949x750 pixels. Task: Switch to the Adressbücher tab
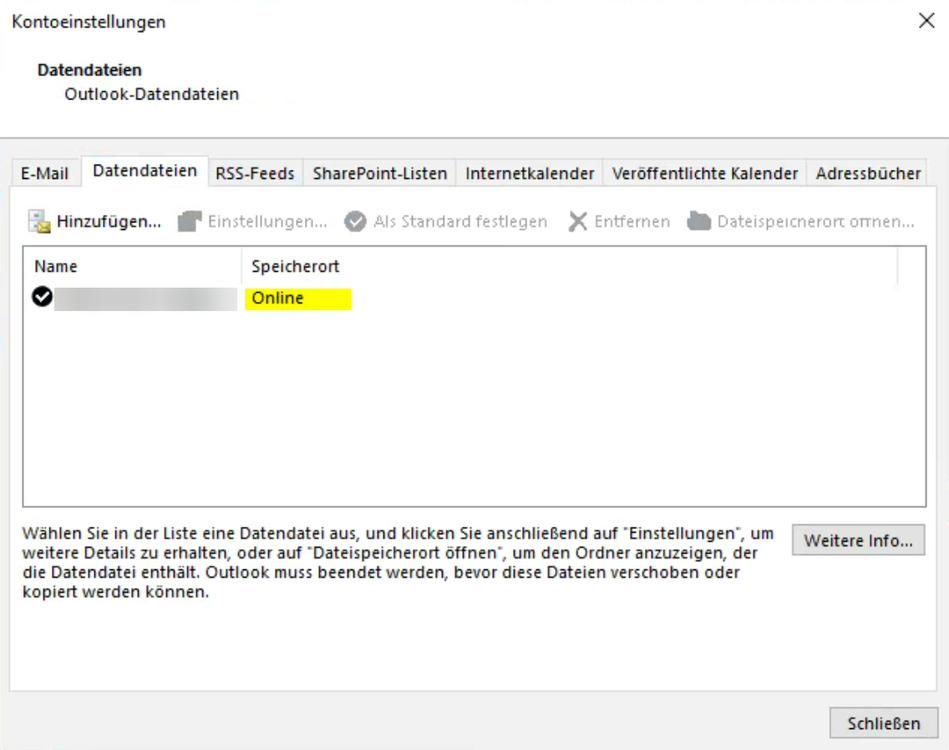click(867, 173)
